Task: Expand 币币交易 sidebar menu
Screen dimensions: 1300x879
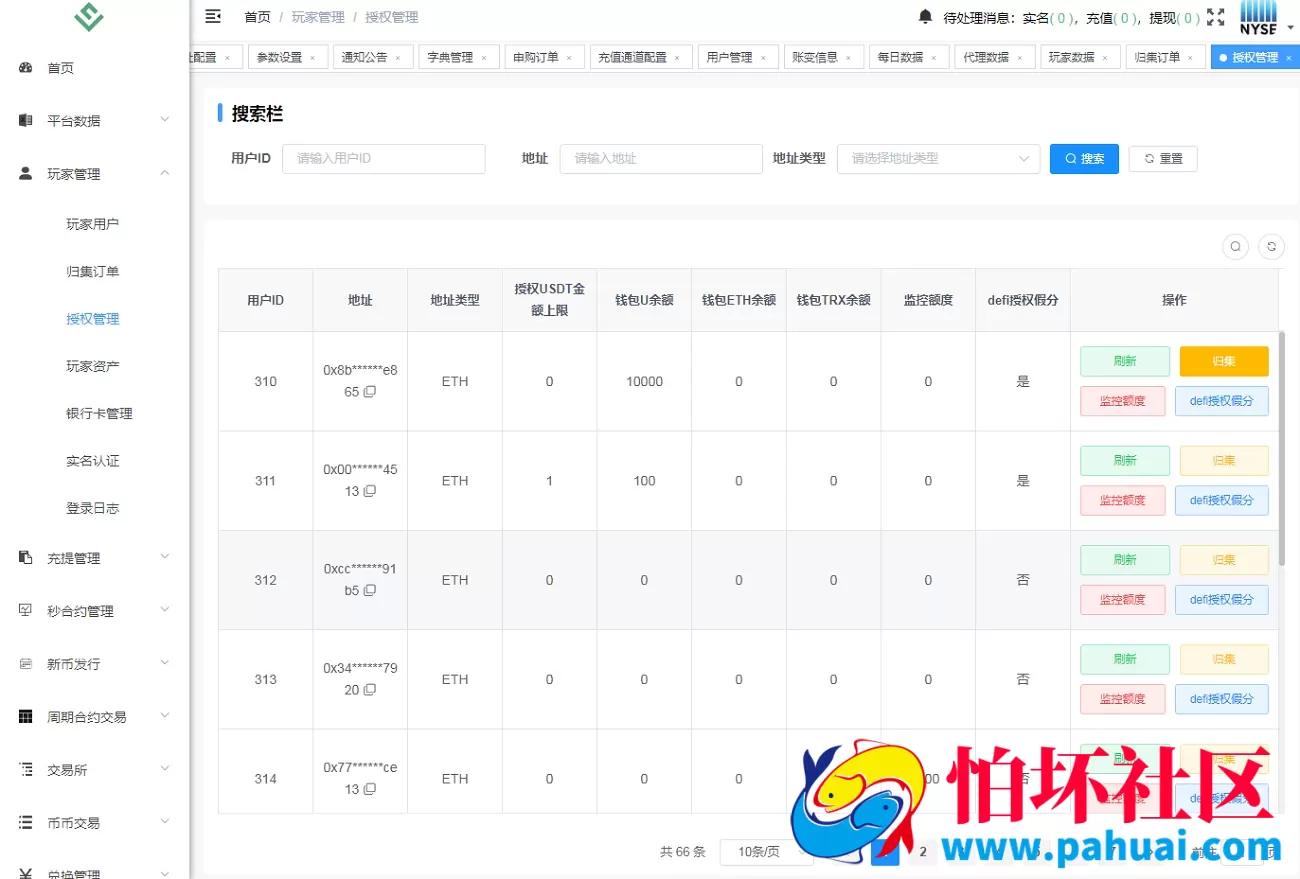Action: click(x=94, y=823)
